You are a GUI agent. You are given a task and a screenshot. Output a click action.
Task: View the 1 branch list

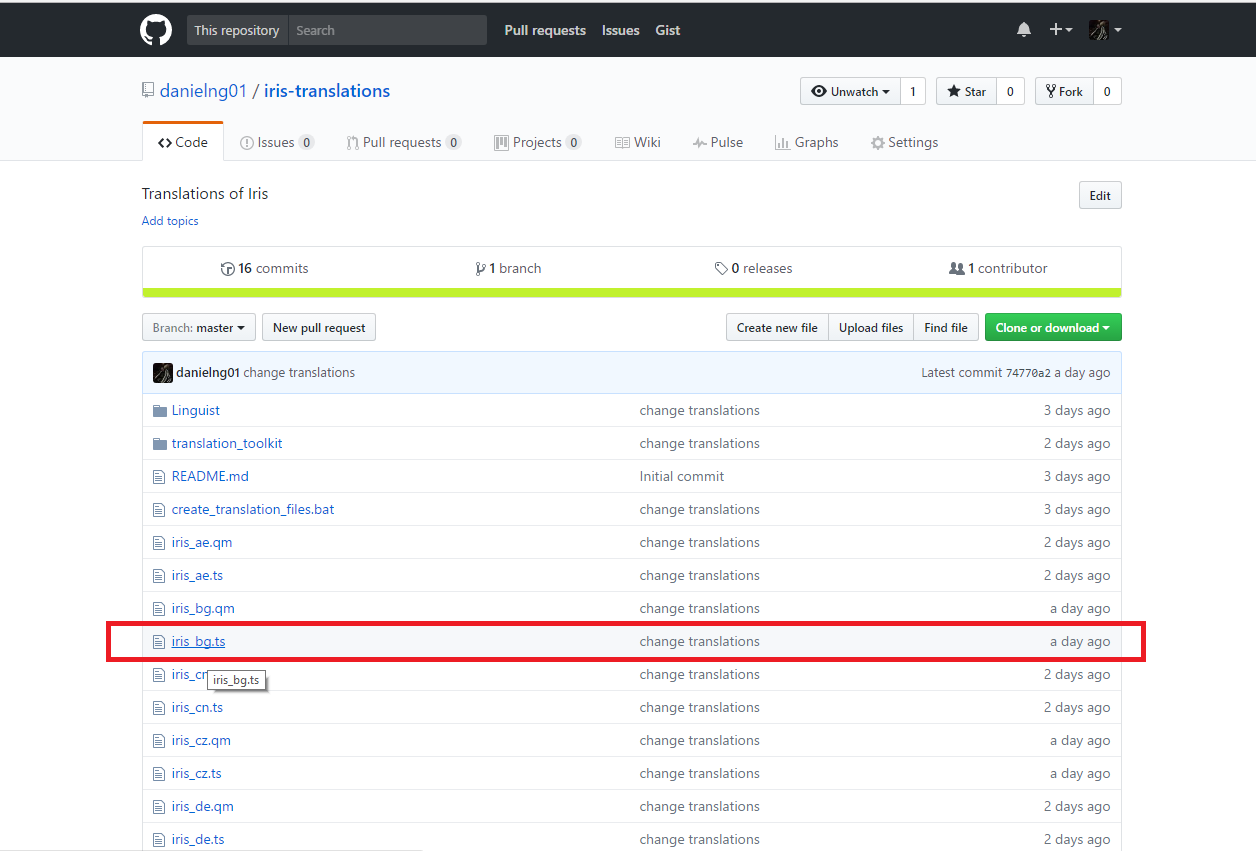(x=509, y=268)
